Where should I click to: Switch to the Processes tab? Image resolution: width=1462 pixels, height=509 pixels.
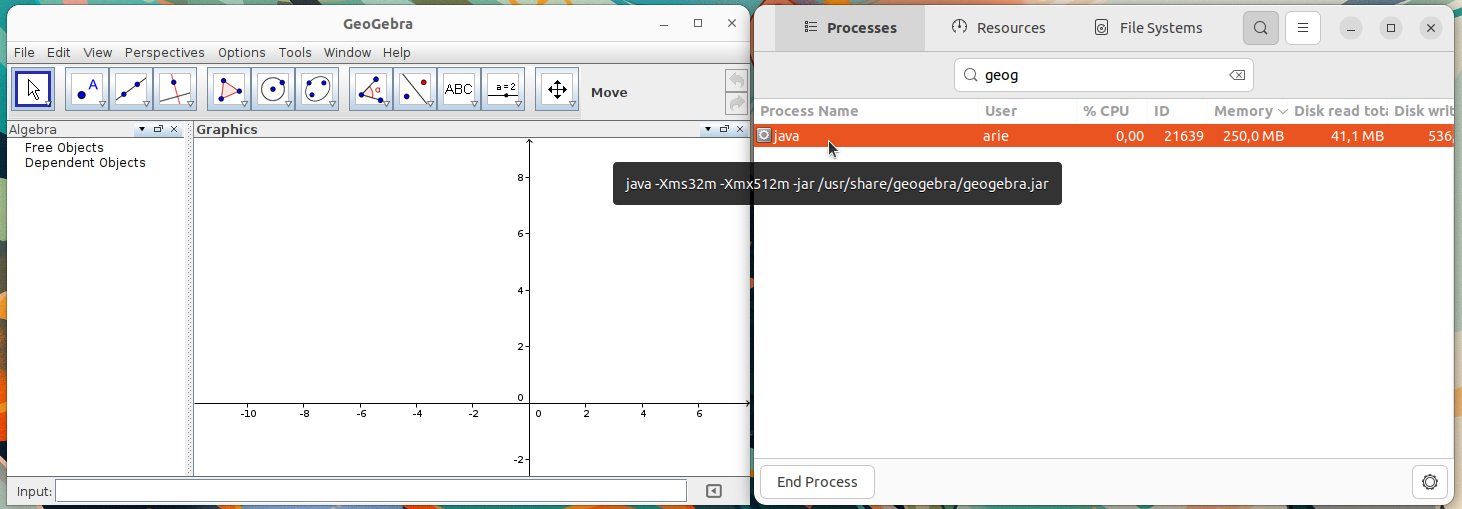click(850, 28)
